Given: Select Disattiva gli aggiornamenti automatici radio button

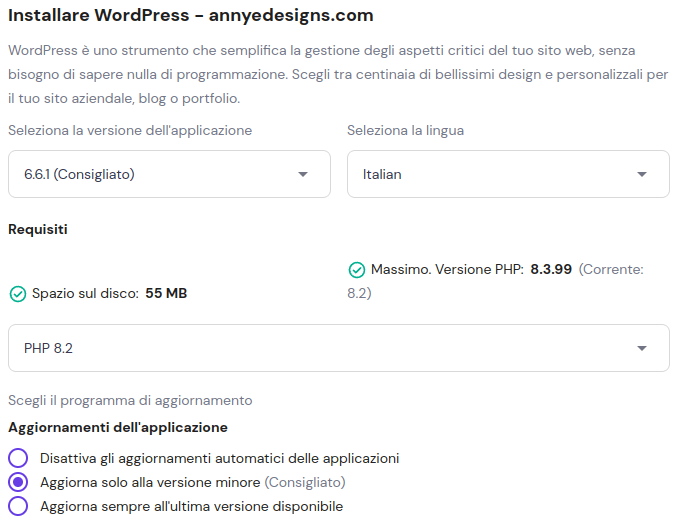Looking at the screenshot, I should coord(18,458).
